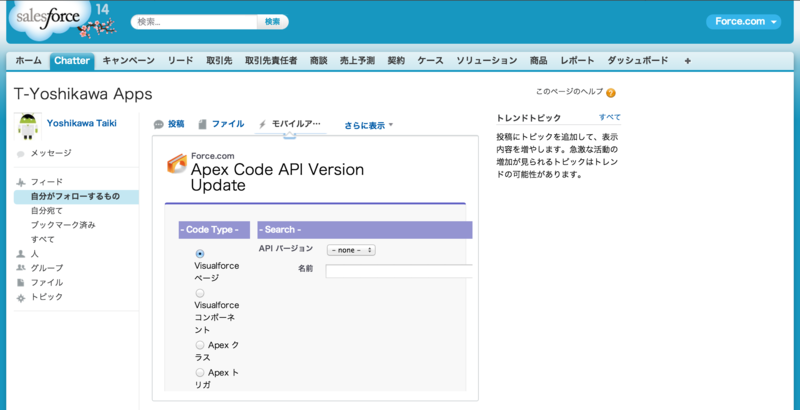Viewport: 800px width, 410px height.
Task: Click the people (人) person icon
Action: coord(21,253)
